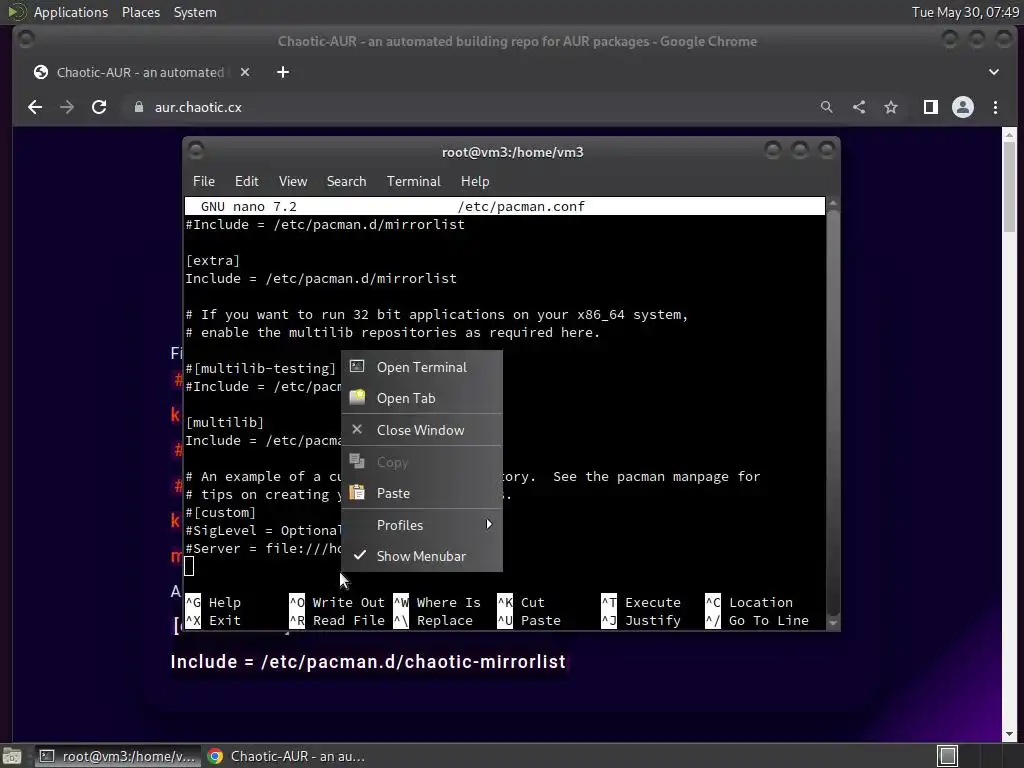1024x768 pixels.
Task: Click the zoom magnifier icon in address bar
Action: 827,107
